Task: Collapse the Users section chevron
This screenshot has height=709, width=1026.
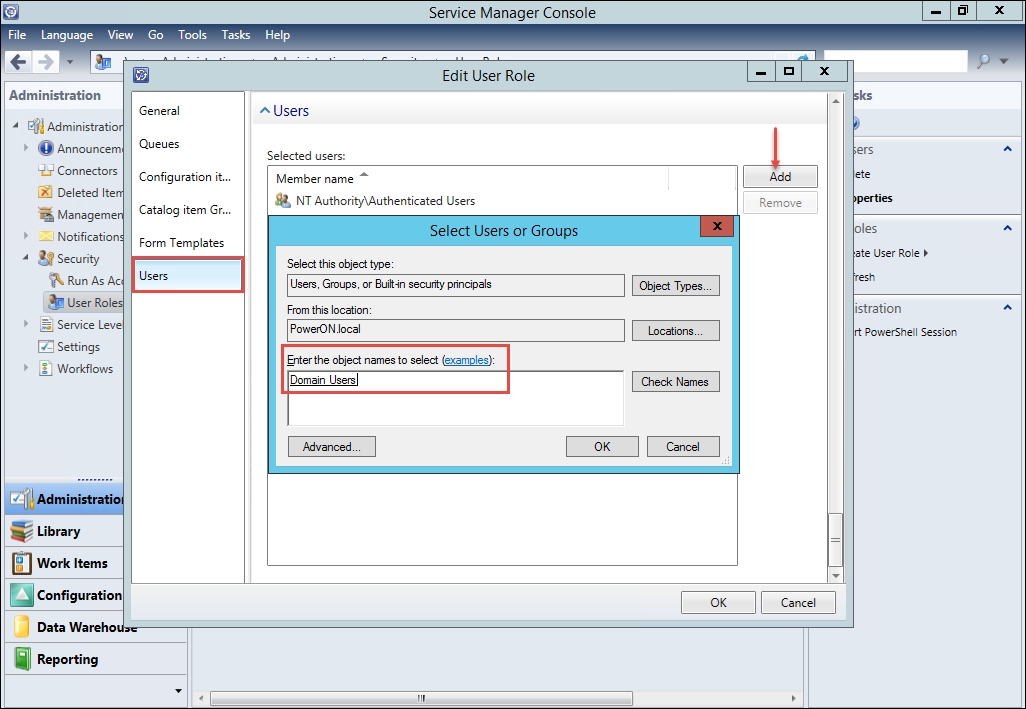Action: tap(264, 111)
